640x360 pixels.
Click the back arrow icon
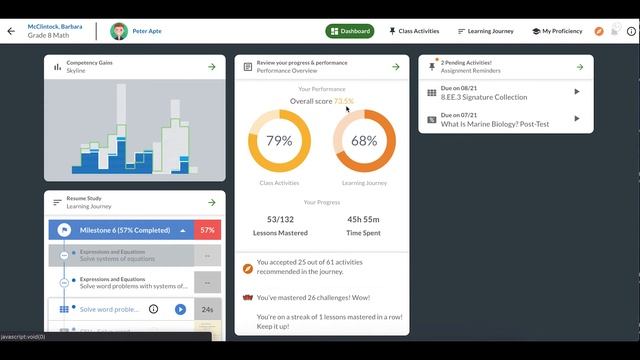coord(11,31)
